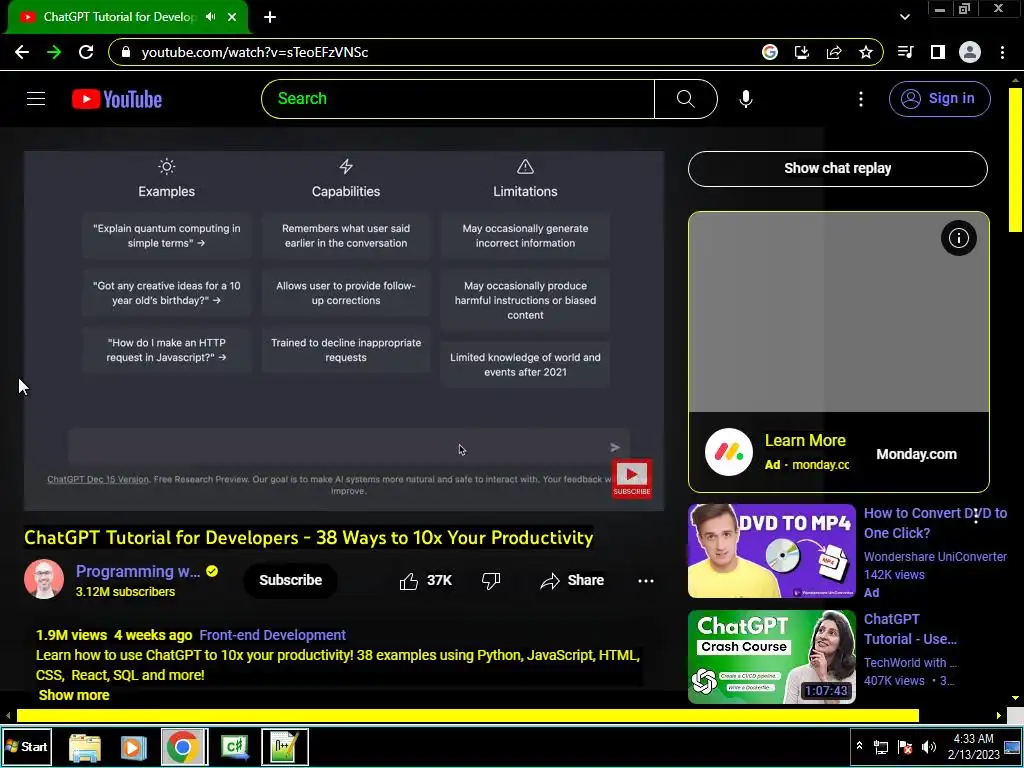This screenshot has width=1024, height=768.
Task: Click network icon in system tray
Action: click(x=881, y=747)
